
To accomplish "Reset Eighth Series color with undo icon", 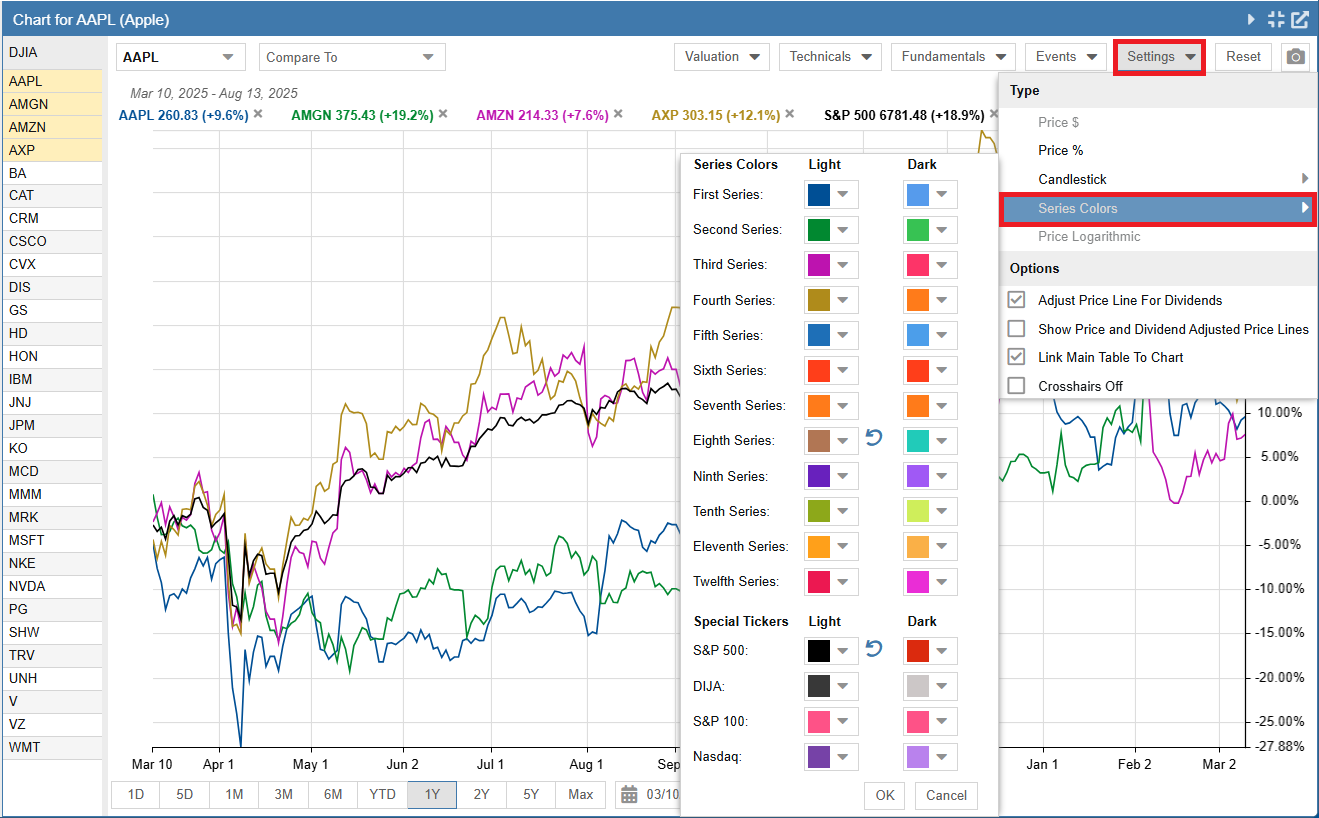I will coord(874,438).
